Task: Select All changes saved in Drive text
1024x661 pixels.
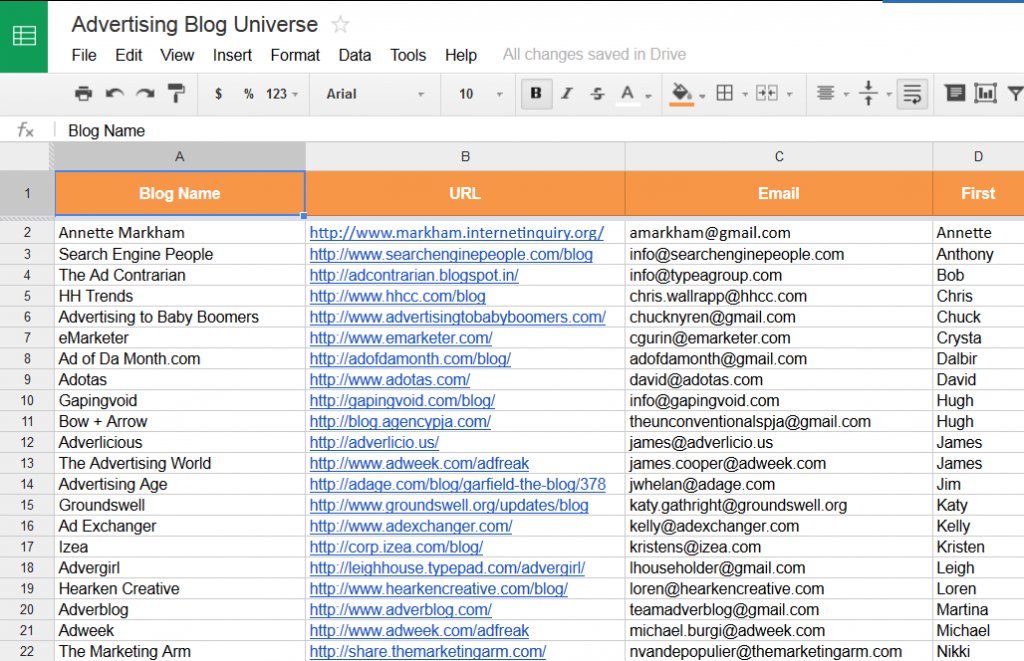Action: coord(594,54)
